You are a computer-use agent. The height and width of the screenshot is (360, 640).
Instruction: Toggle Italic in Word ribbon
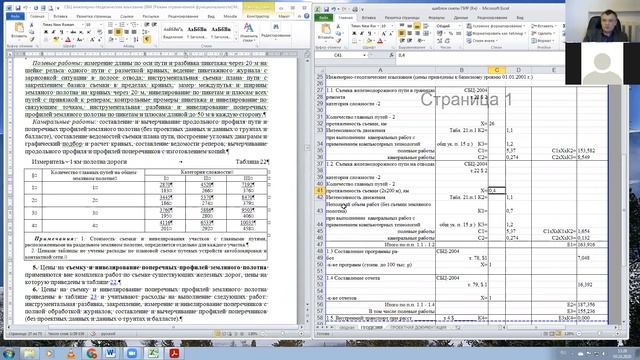tap(53, 32)
